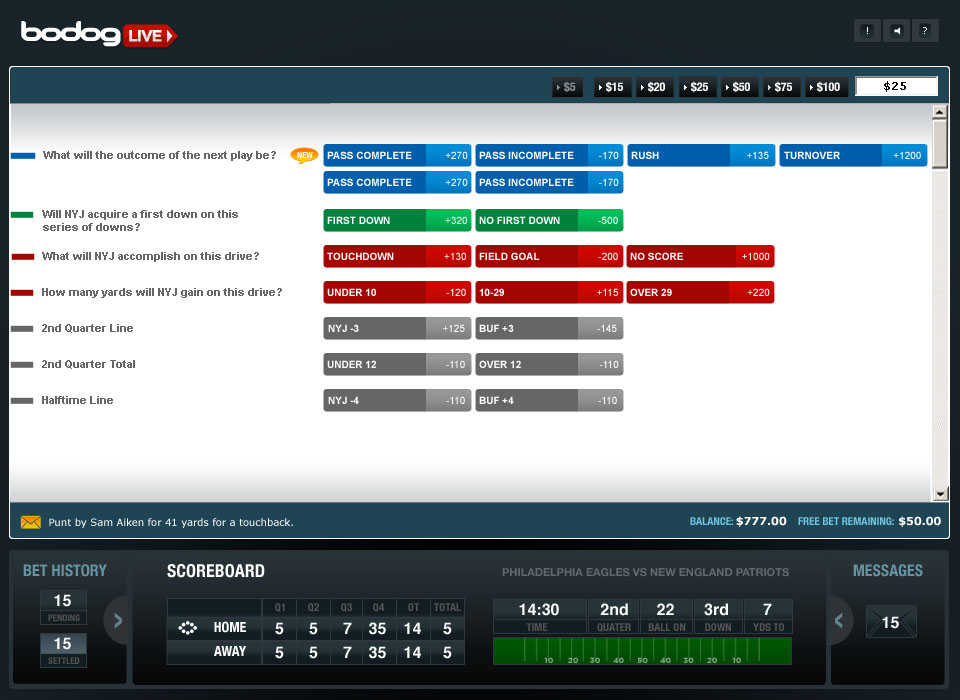Click "What will the outcome of the next play be?"
960x700 pixels.
159,156
